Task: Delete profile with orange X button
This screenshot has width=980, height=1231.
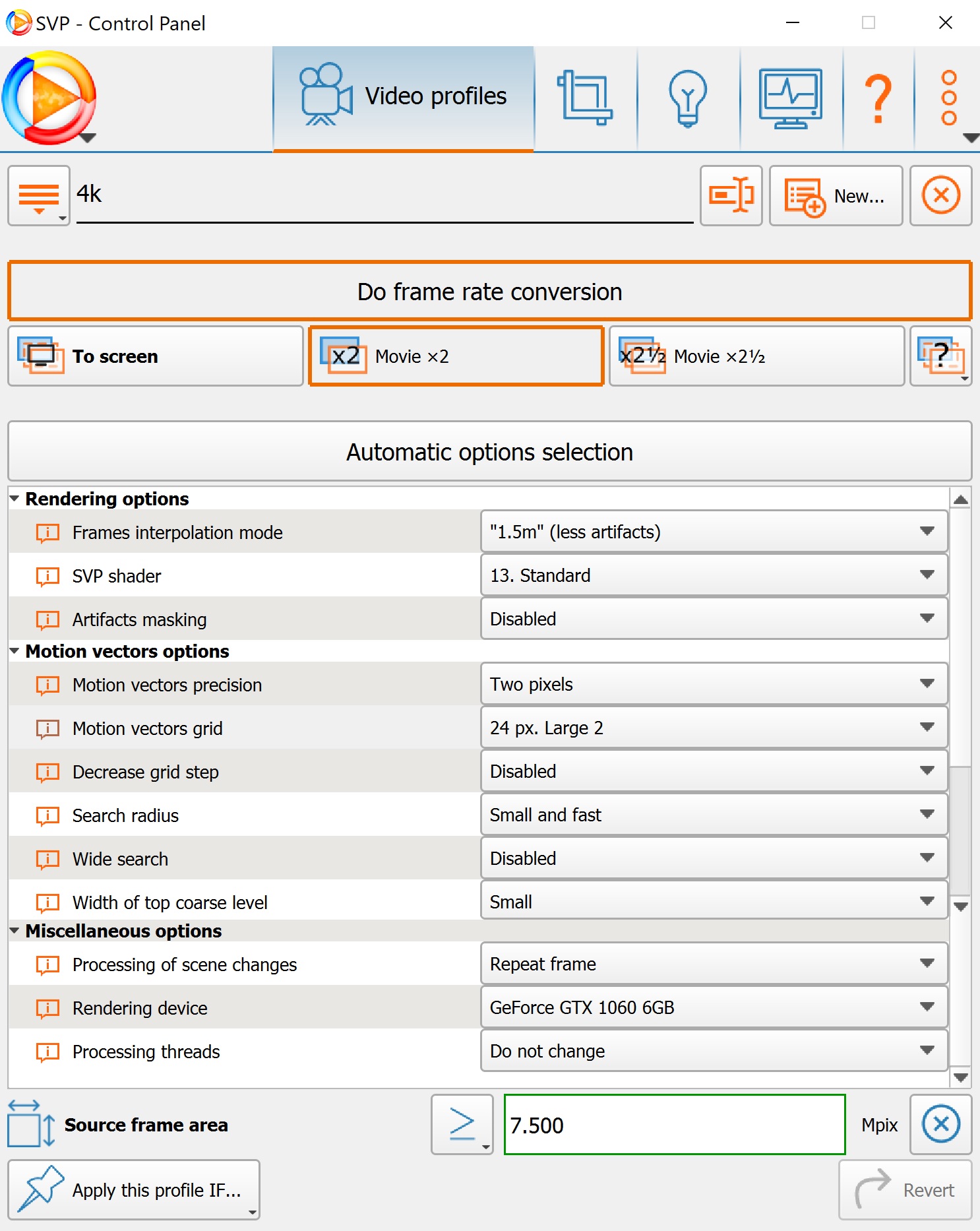Action: tap(940, 195)
